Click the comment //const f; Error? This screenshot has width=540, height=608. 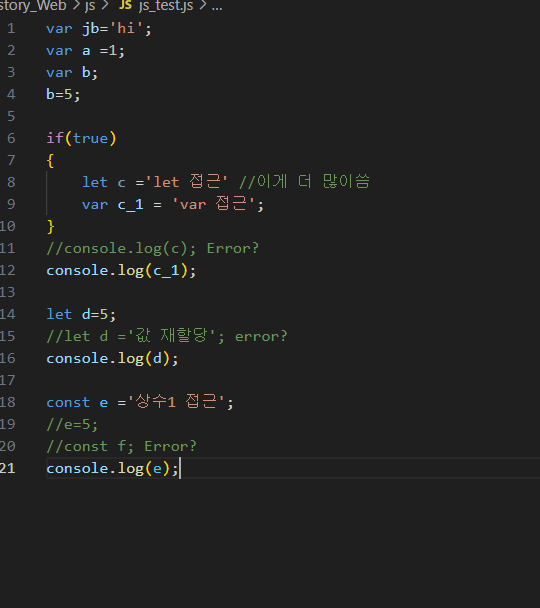tap(121, 446)
